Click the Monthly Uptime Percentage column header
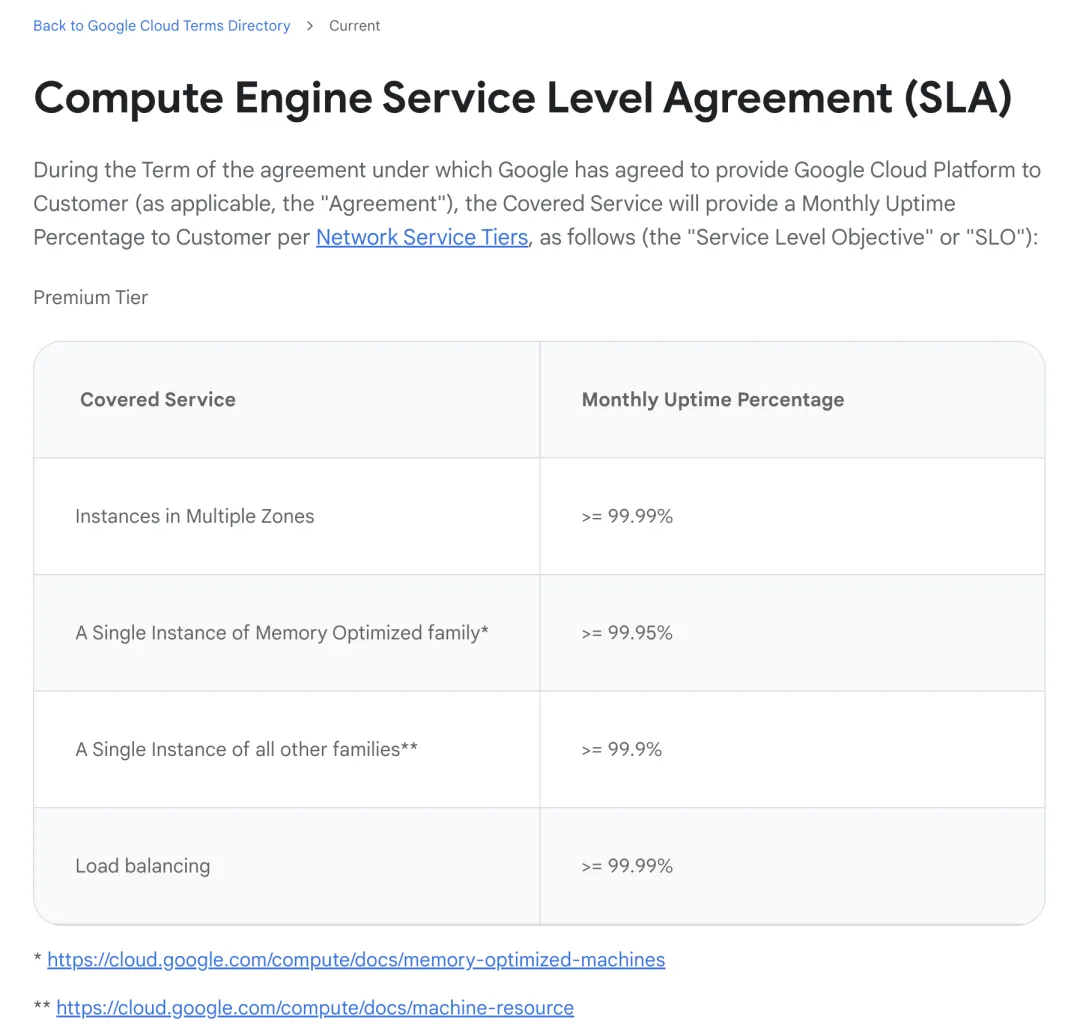Screen dimensions: 1080x1036 pyautogui.click(x=713, y=400)
